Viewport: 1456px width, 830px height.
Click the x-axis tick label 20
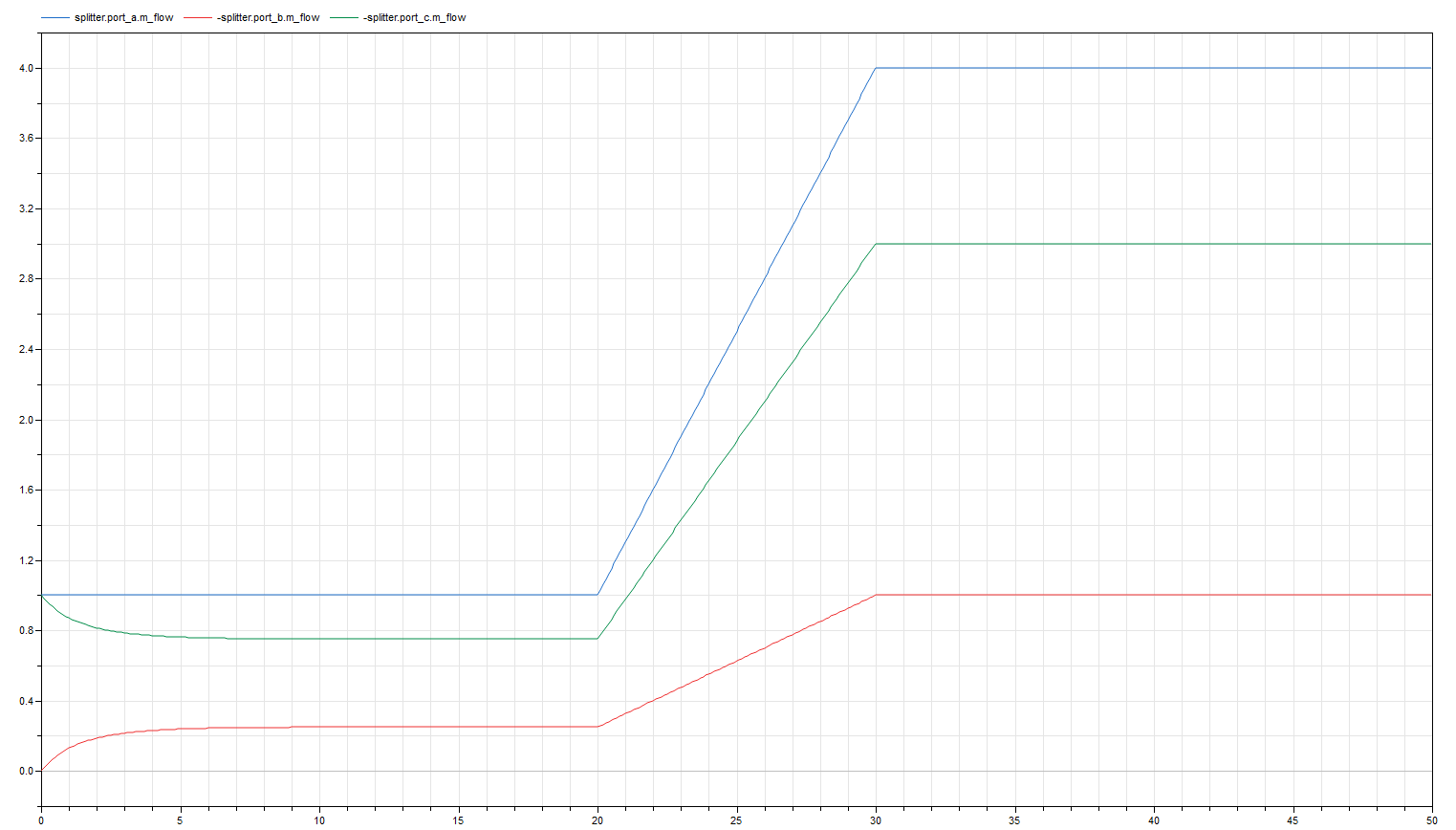(598, 819)
